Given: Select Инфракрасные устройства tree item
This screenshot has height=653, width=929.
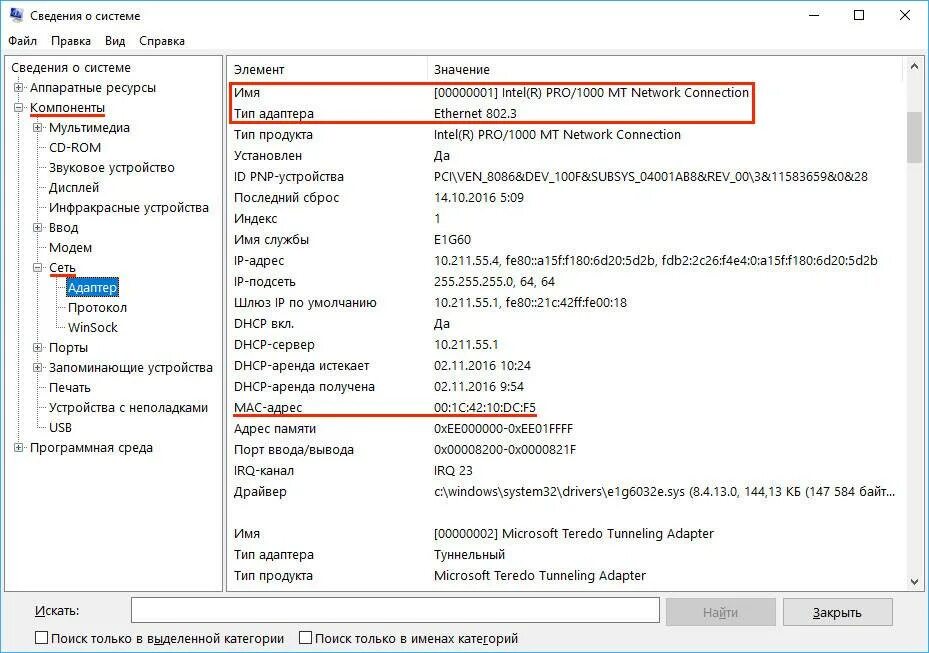Looking at the screenshot, I should coord(129,208).
